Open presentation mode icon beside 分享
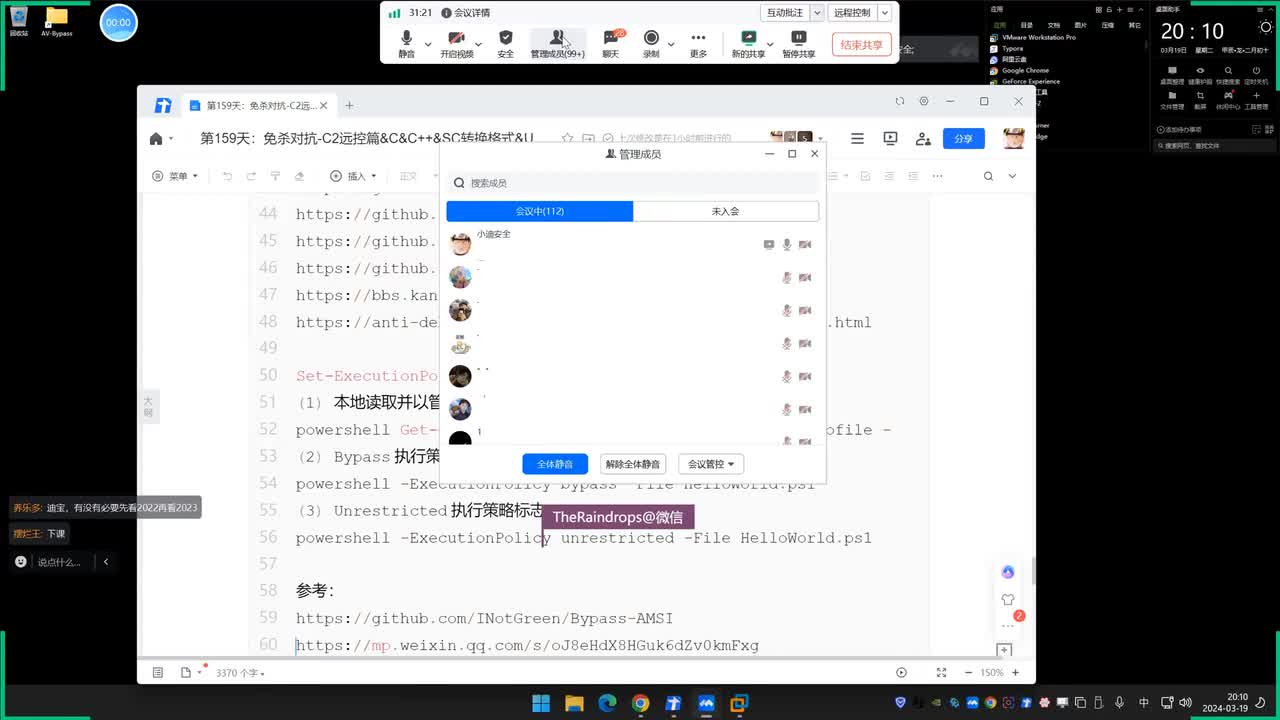Screen dimensions: 1280x720 [890, 139]
